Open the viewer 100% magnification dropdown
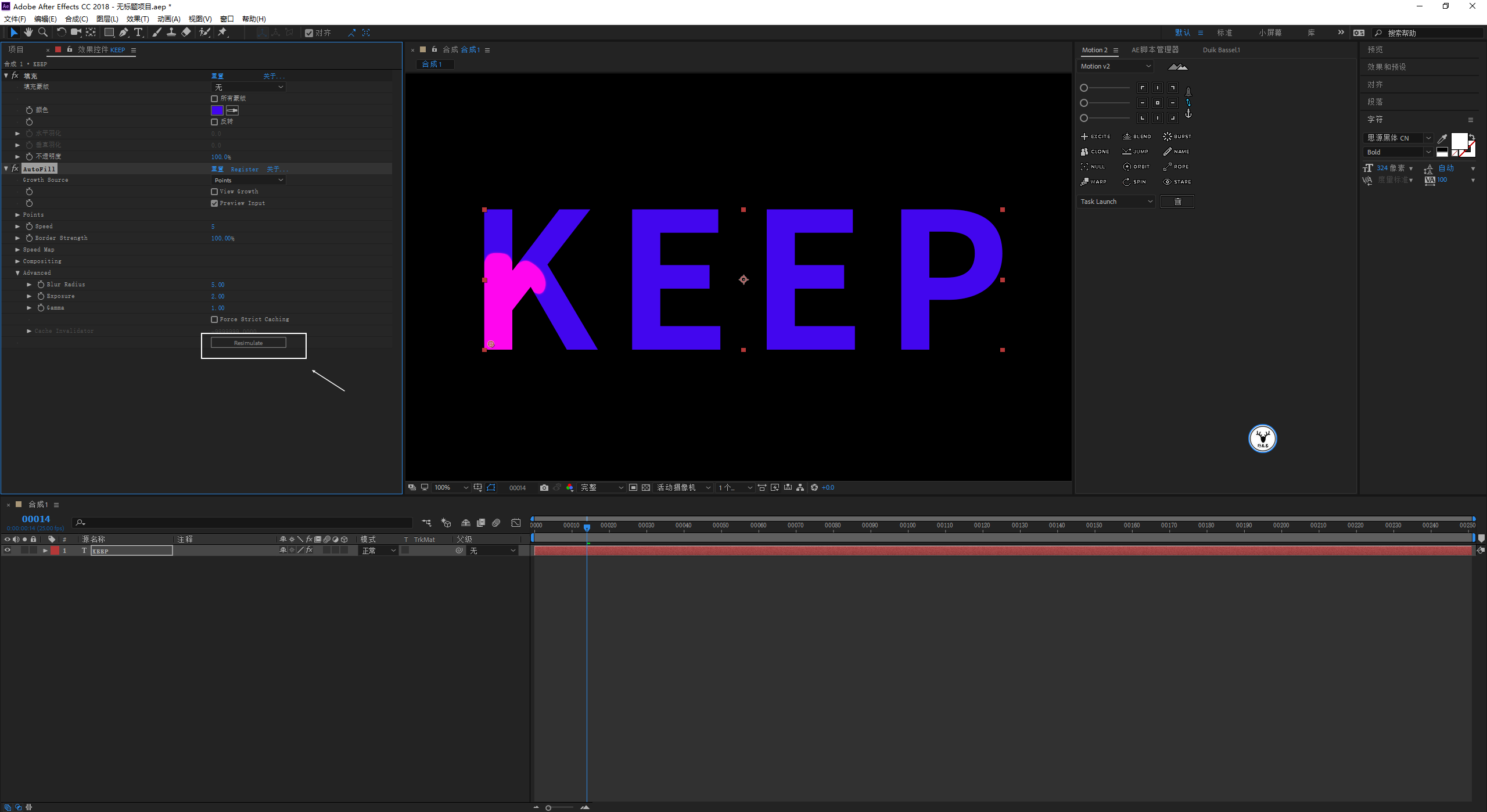1487x812 pixels. click(x=451, y=488)
